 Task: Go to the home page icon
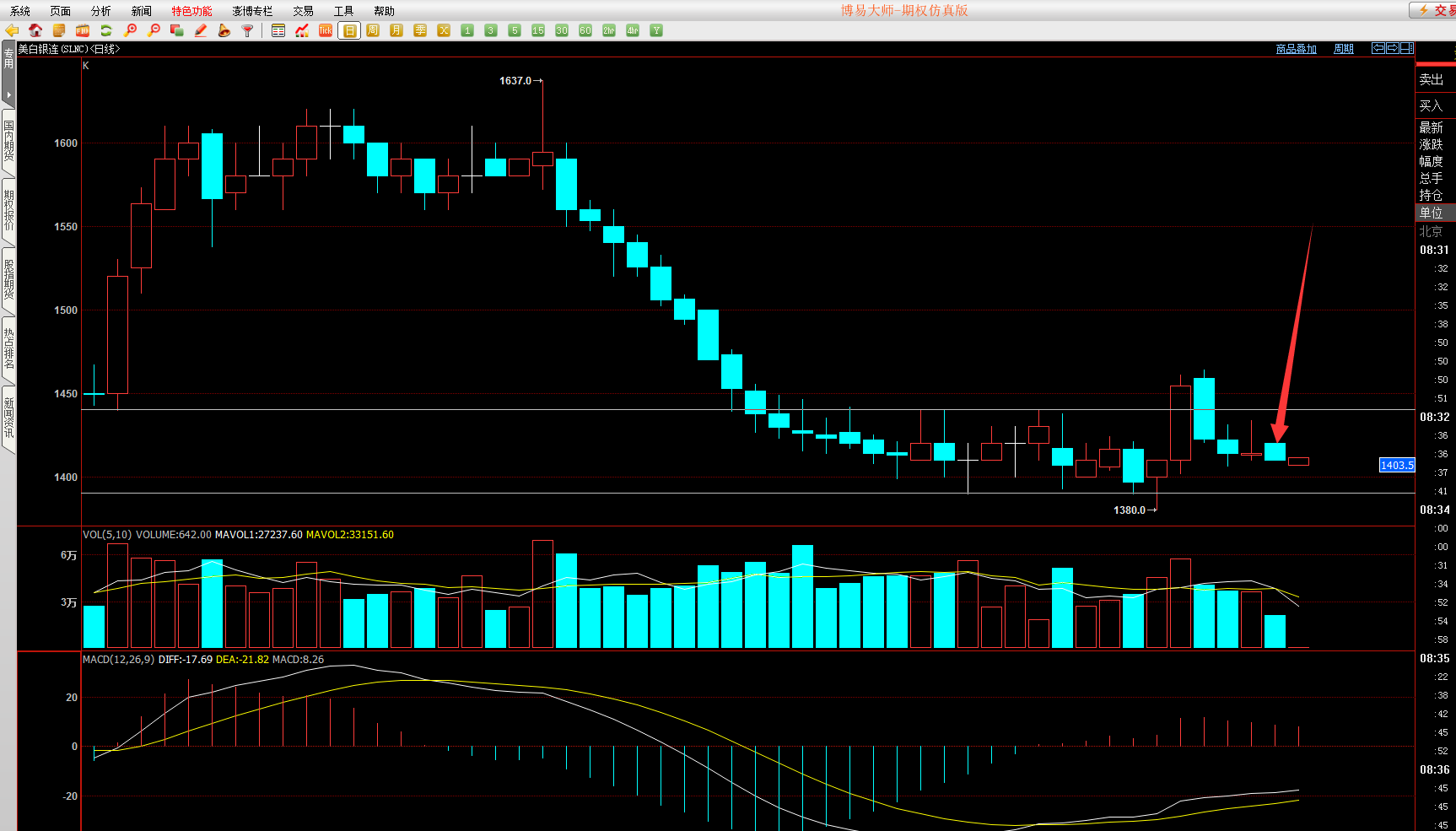click(x=35, y=30)
